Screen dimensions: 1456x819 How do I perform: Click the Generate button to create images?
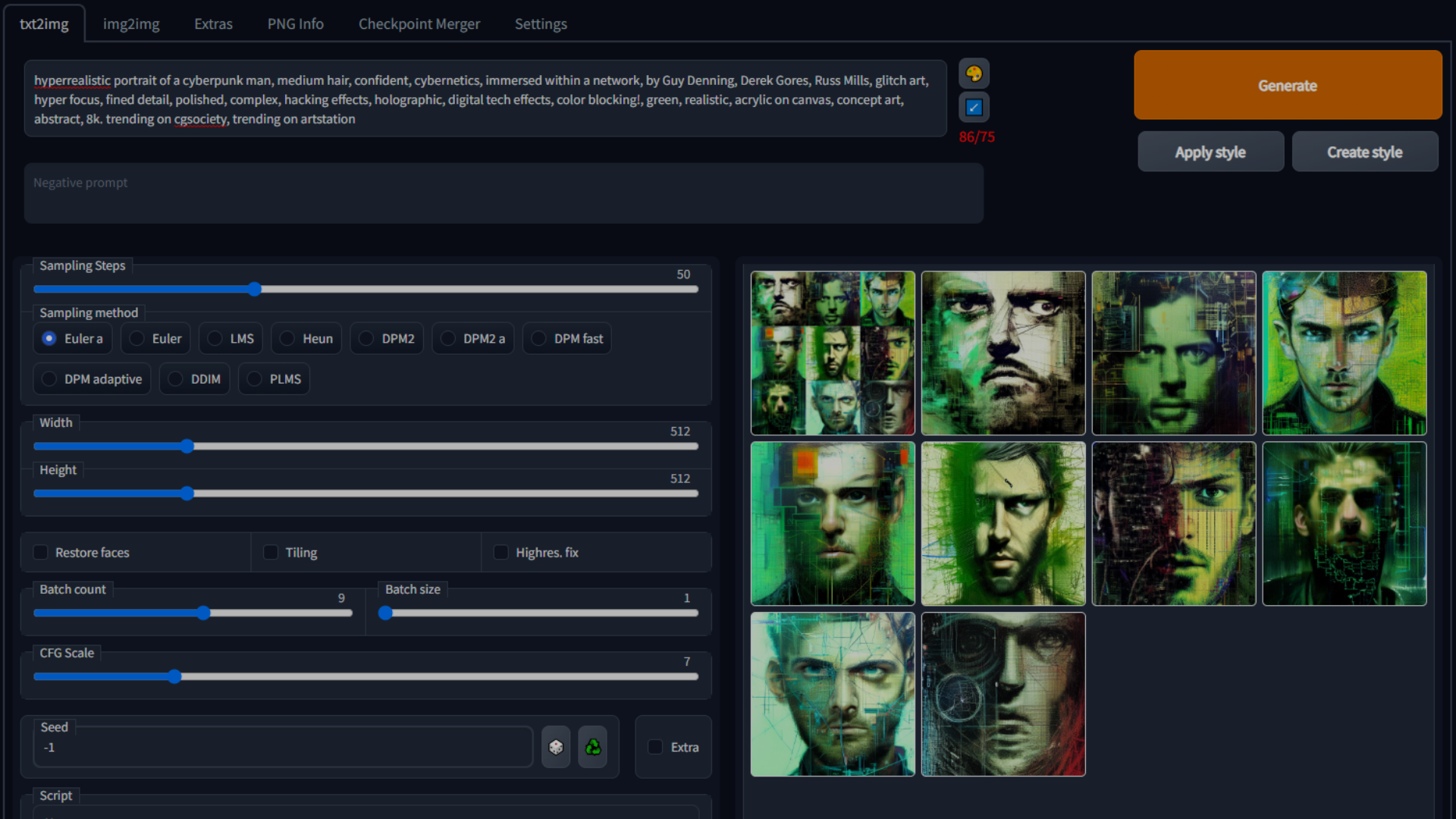pyautogui.click(x=1288, y=85)
